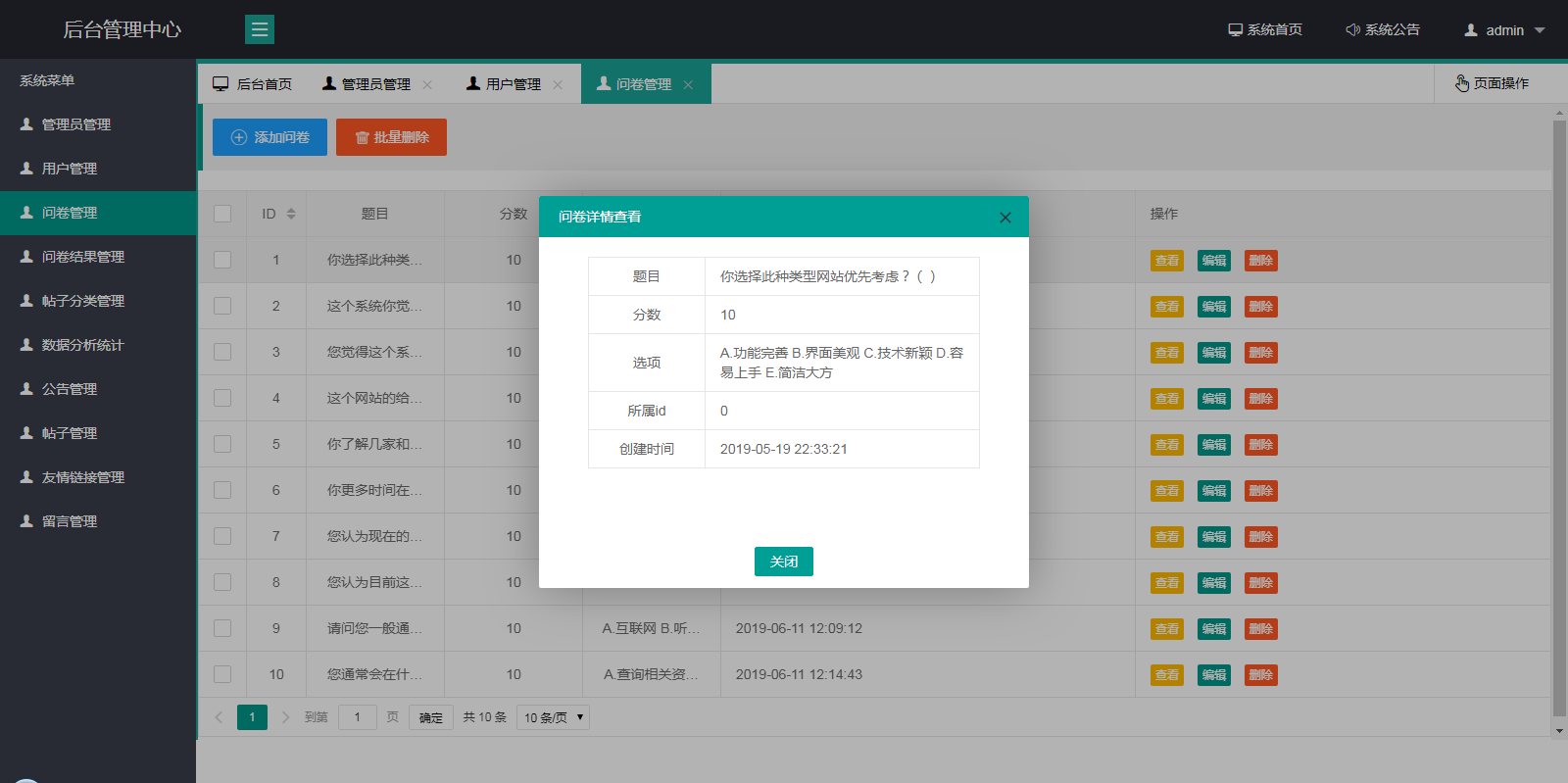The image size is (1568, 783).
Task: Check the checkbox for row ID 5
Action: [x=222, y=444]
